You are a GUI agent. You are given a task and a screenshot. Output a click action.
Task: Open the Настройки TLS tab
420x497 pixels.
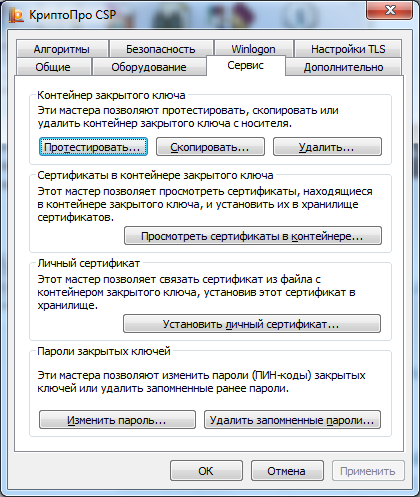pyautogui.click(x=348, y=49)
